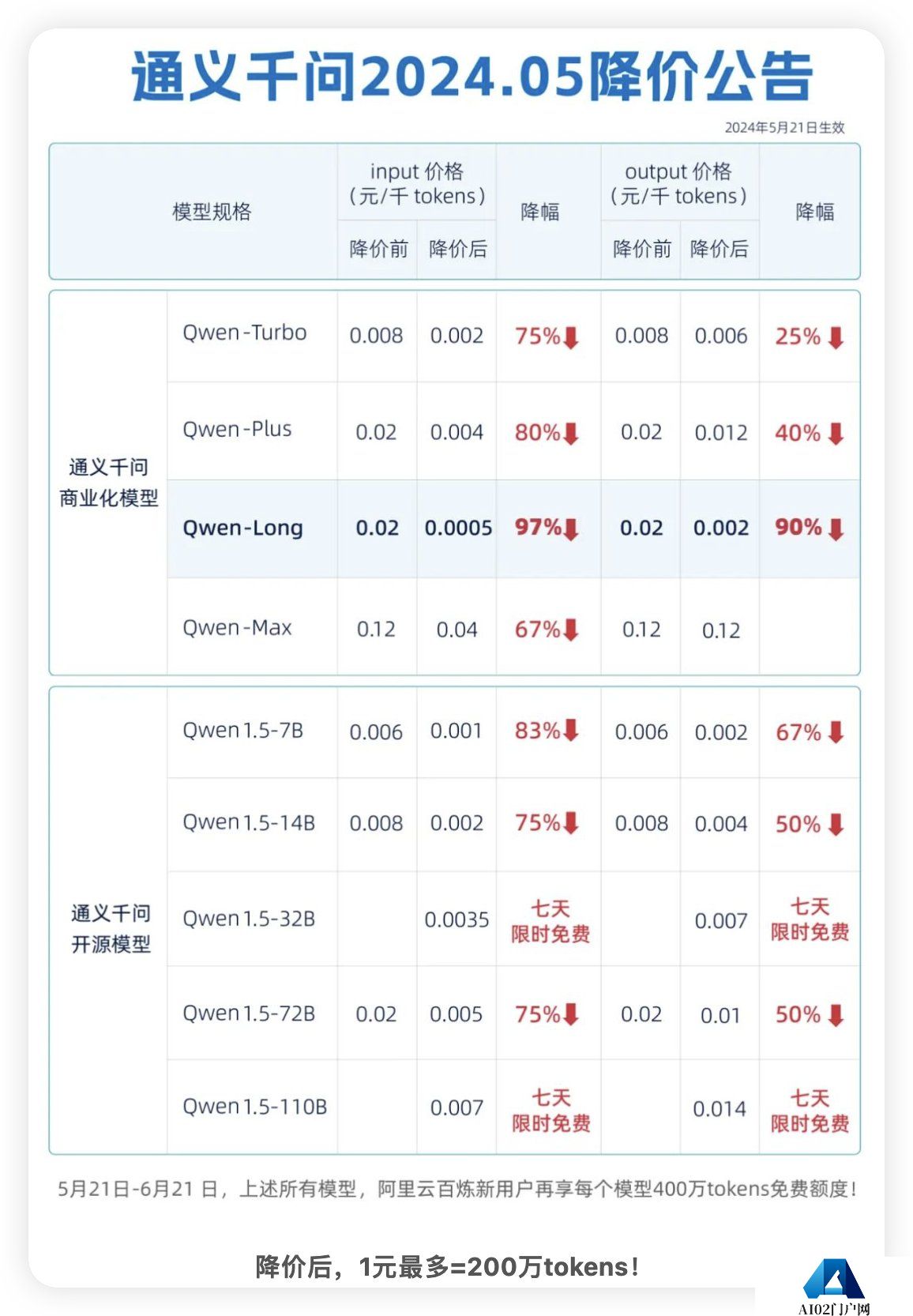The image size is (913, 1316).
Task: Click the down arrow beside Qwen1.5-7B 83%
Action: 571,731
